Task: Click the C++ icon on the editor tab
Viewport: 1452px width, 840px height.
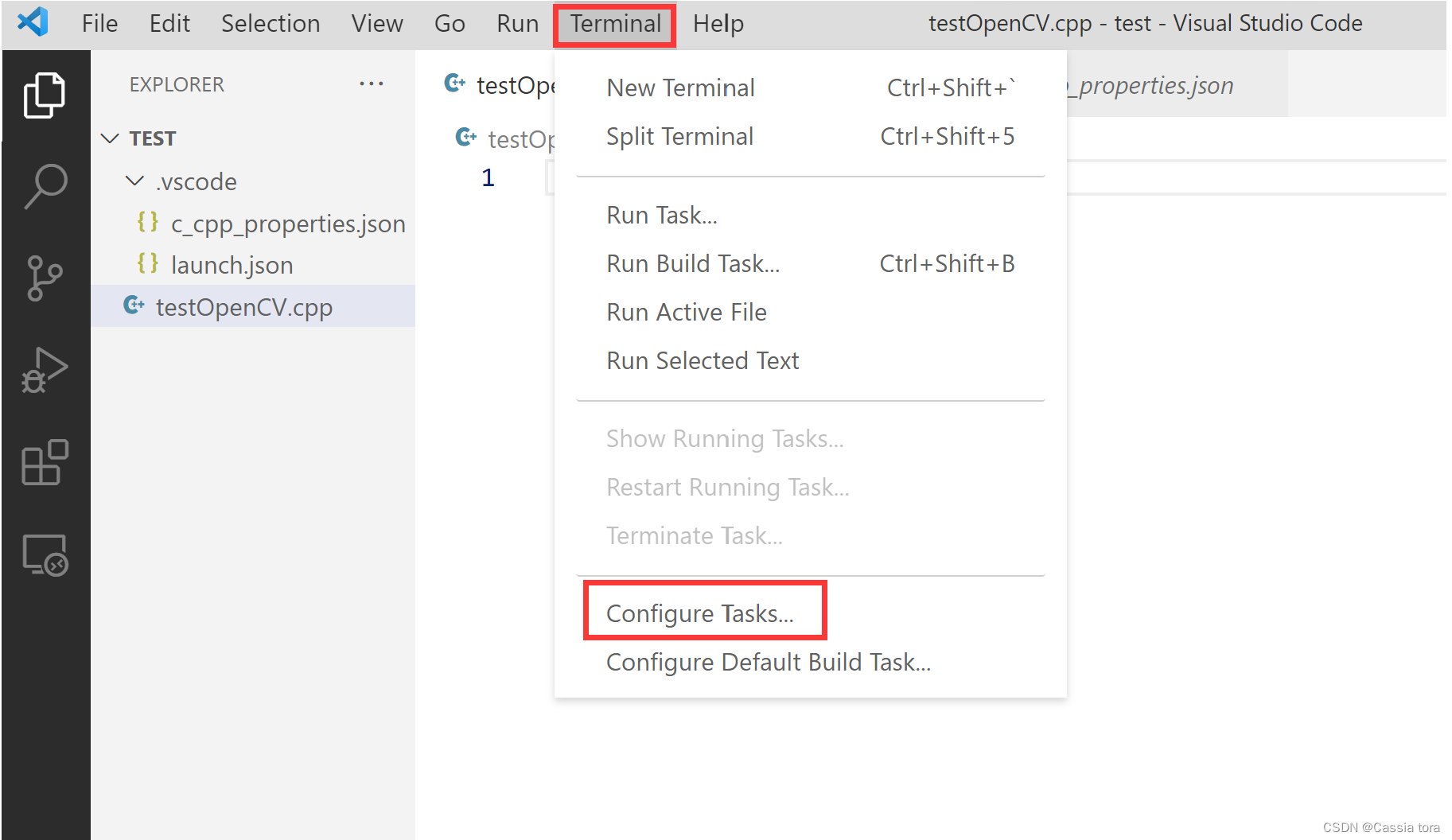Action: (x=455, y=84)
